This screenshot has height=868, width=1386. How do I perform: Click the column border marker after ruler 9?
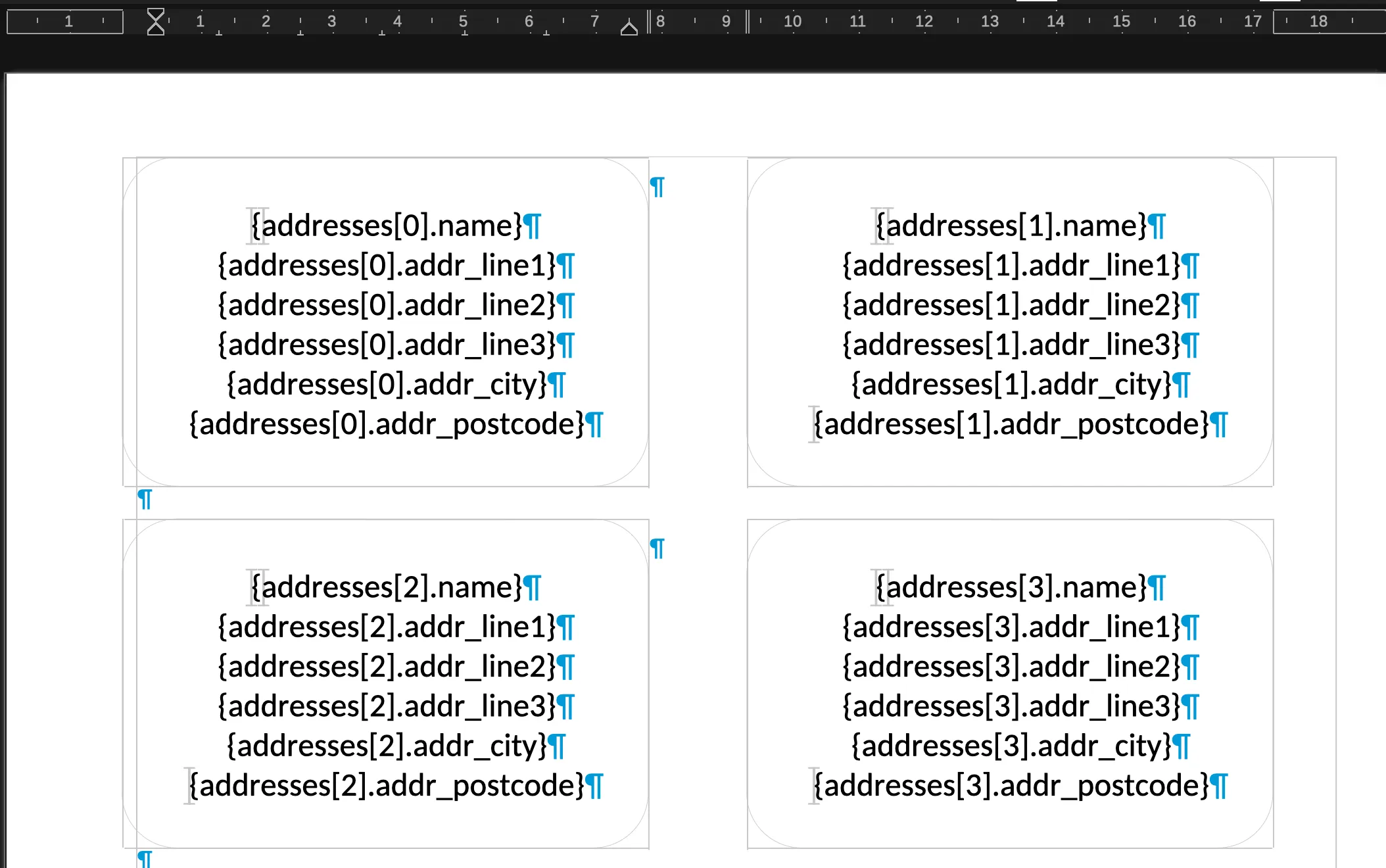click(748, 21)
